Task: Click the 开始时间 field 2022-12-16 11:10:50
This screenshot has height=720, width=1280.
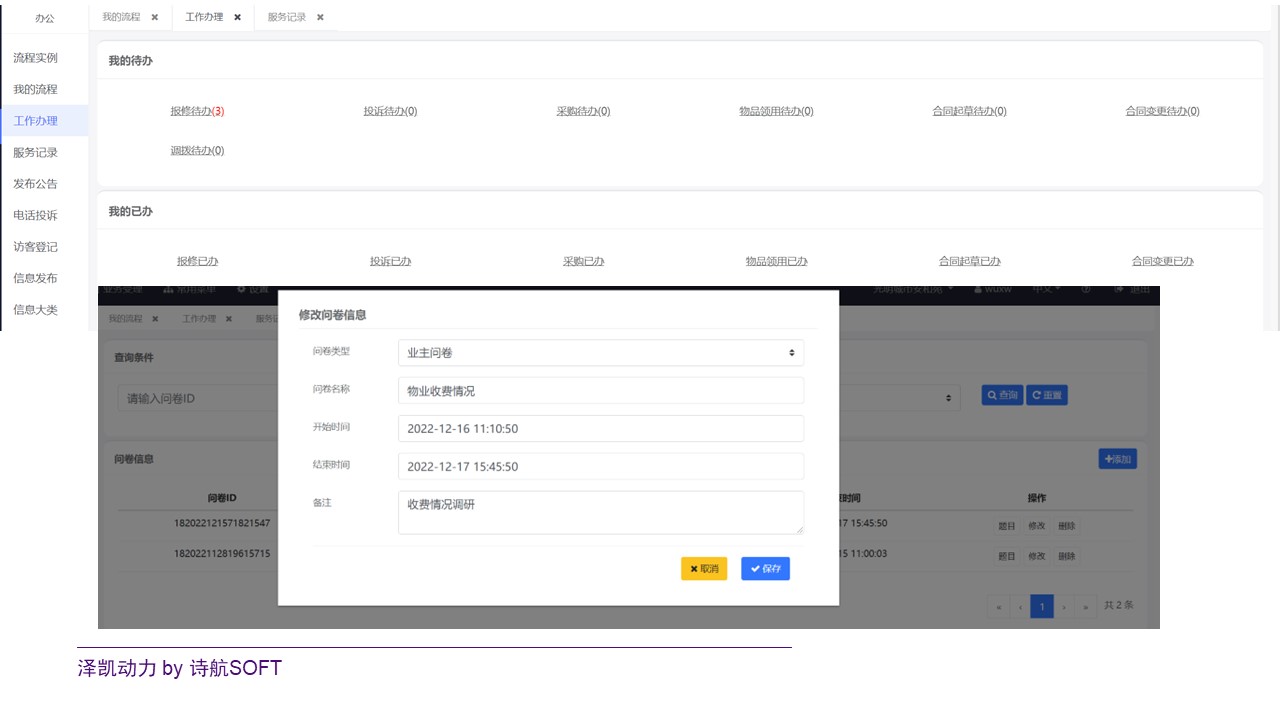Action: 601,428
